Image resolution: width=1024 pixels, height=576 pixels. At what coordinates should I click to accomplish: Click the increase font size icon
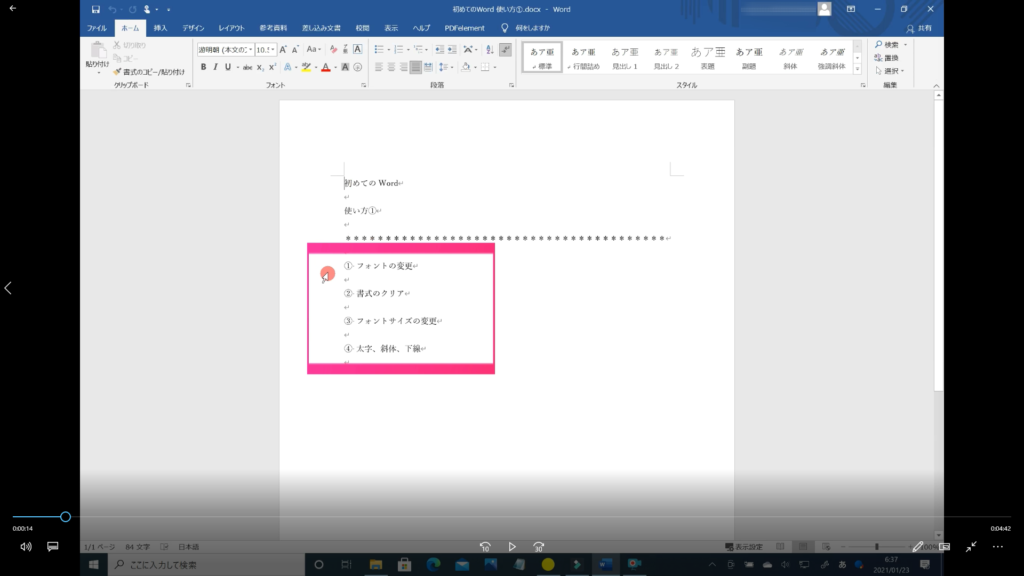click(284, 49)
